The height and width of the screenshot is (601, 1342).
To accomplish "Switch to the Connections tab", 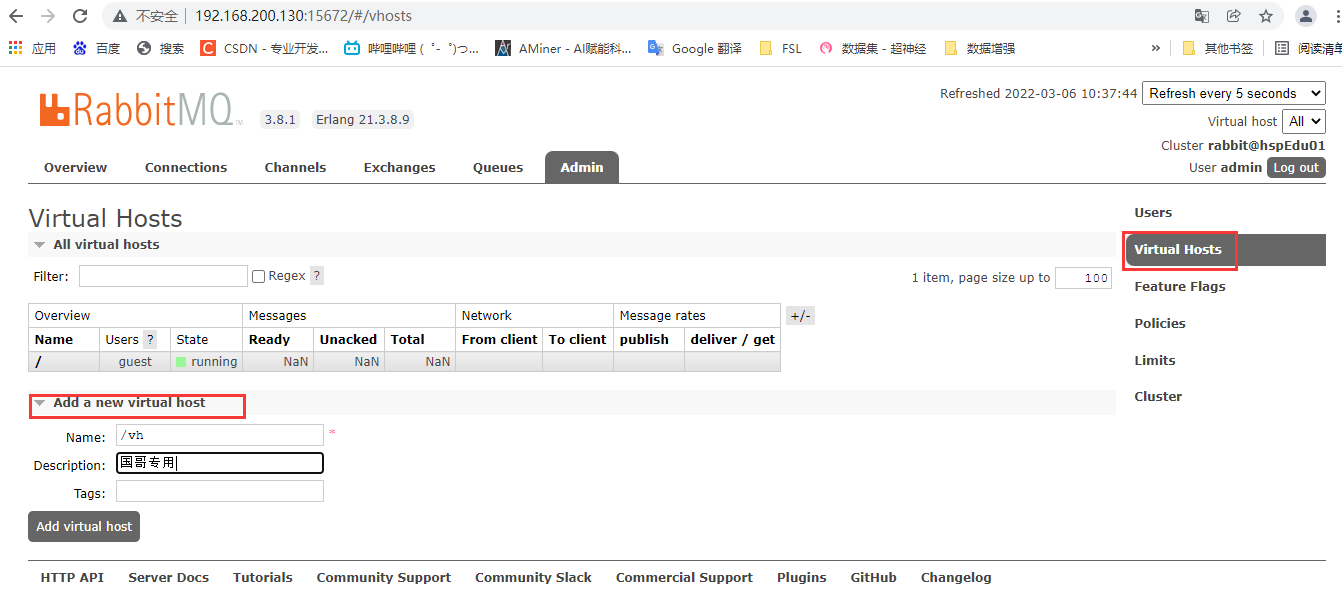I will point(186,167).
